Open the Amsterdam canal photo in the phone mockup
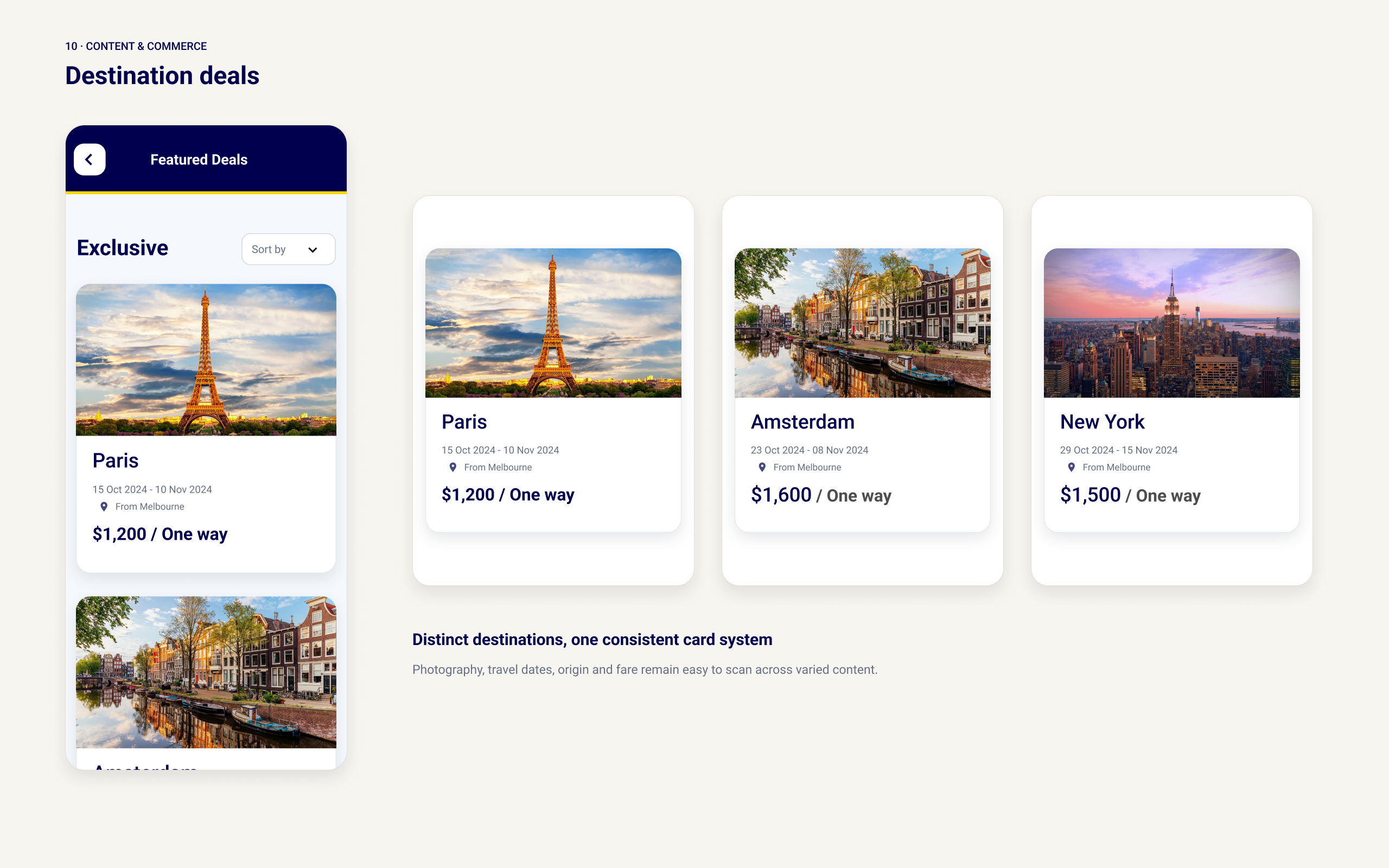Viewport: 1389px width, 868px height. [x=206, y=672]
